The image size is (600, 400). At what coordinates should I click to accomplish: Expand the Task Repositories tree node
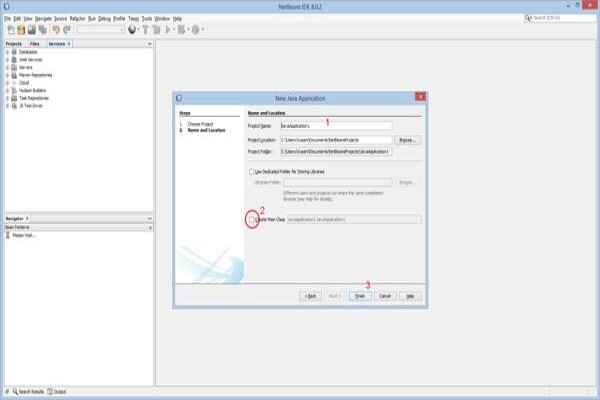point(7,98)
